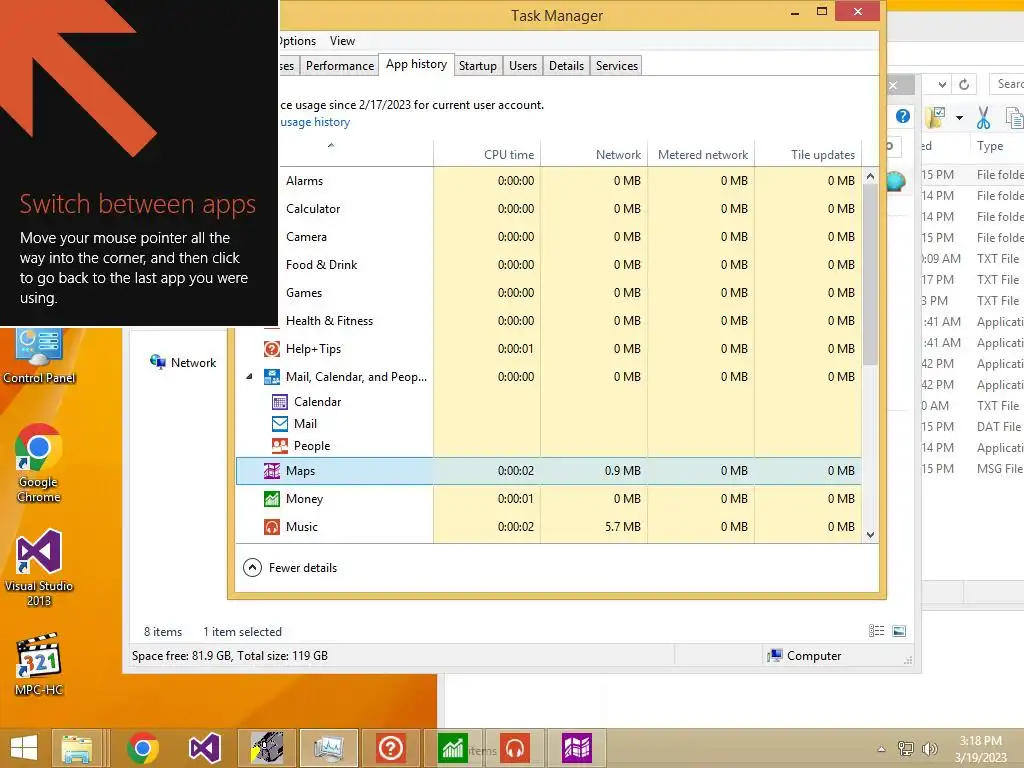Open the Explorer address history dropdown
Viewport: 1024px width, 768px height.
pyautogui.click(x=942, y=84)
